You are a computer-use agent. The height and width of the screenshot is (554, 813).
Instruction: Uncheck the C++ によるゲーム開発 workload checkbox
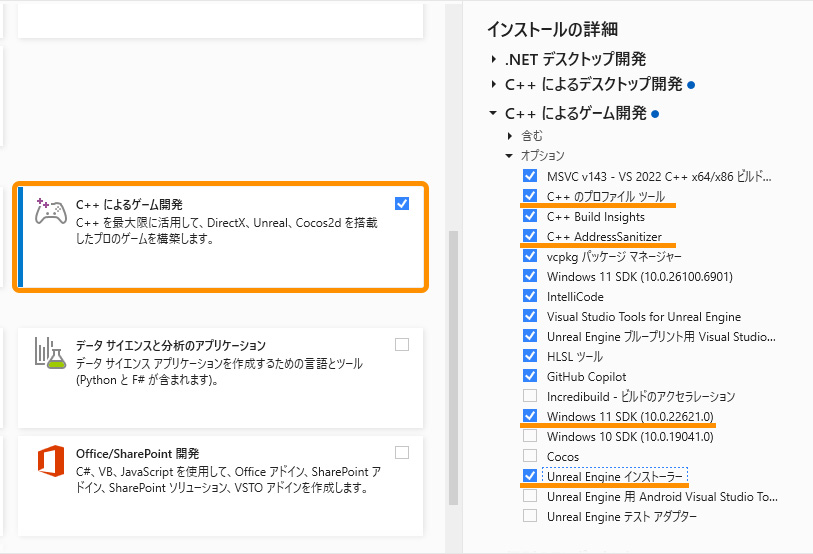402,204
